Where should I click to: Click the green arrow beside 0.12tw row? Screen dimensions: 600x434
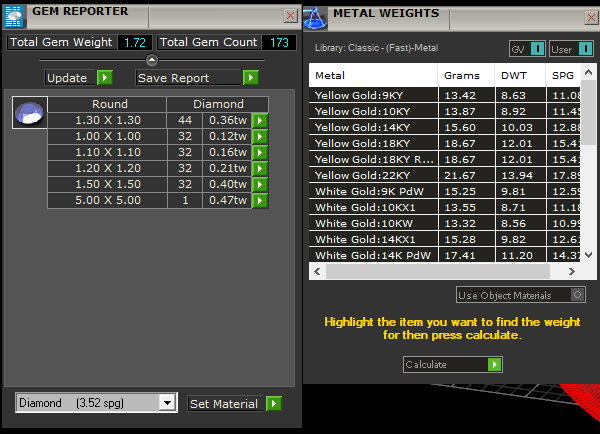click(260, 136)
